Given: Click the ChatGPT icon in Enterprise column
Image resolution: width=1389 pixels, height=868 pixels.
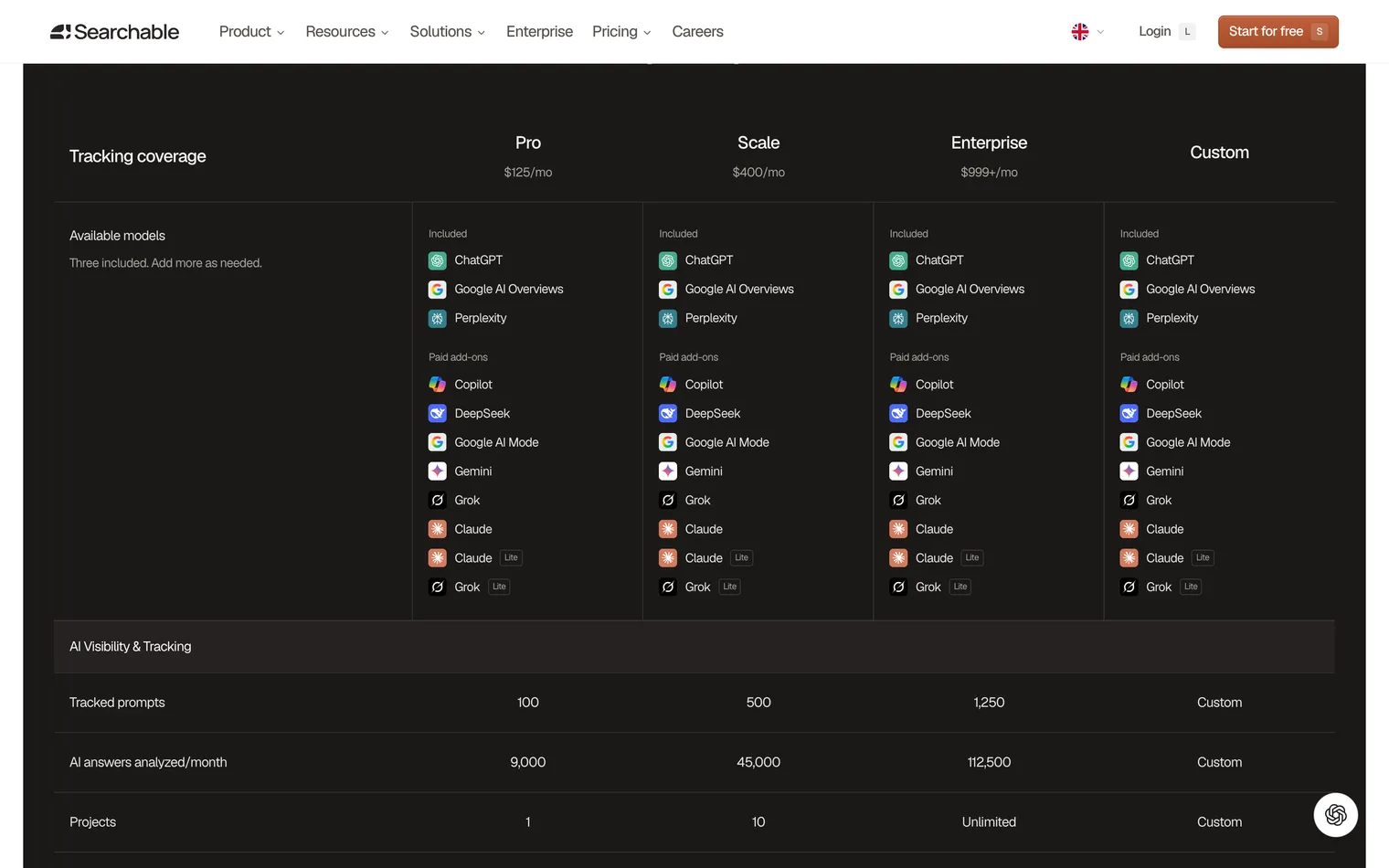Looking at the screenshot, I should pyautogui.click(x=898, y=260).
